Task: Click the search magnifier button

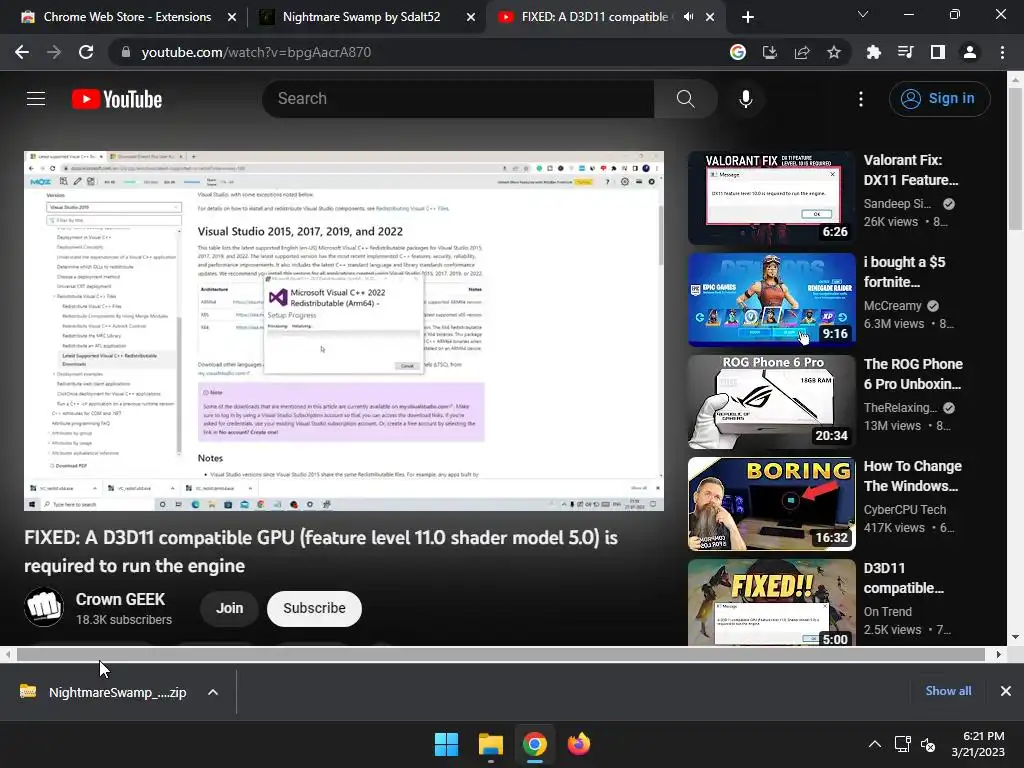Action: 685,99
